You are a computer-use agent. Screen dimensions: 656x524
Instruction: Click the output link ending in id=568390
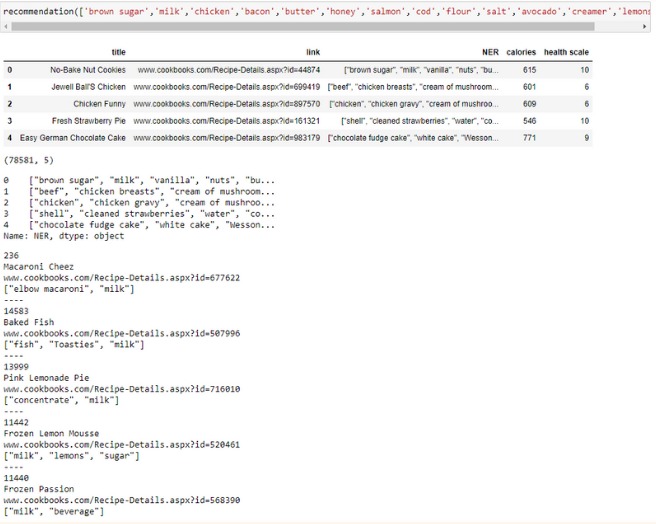[x=122, y=500]
